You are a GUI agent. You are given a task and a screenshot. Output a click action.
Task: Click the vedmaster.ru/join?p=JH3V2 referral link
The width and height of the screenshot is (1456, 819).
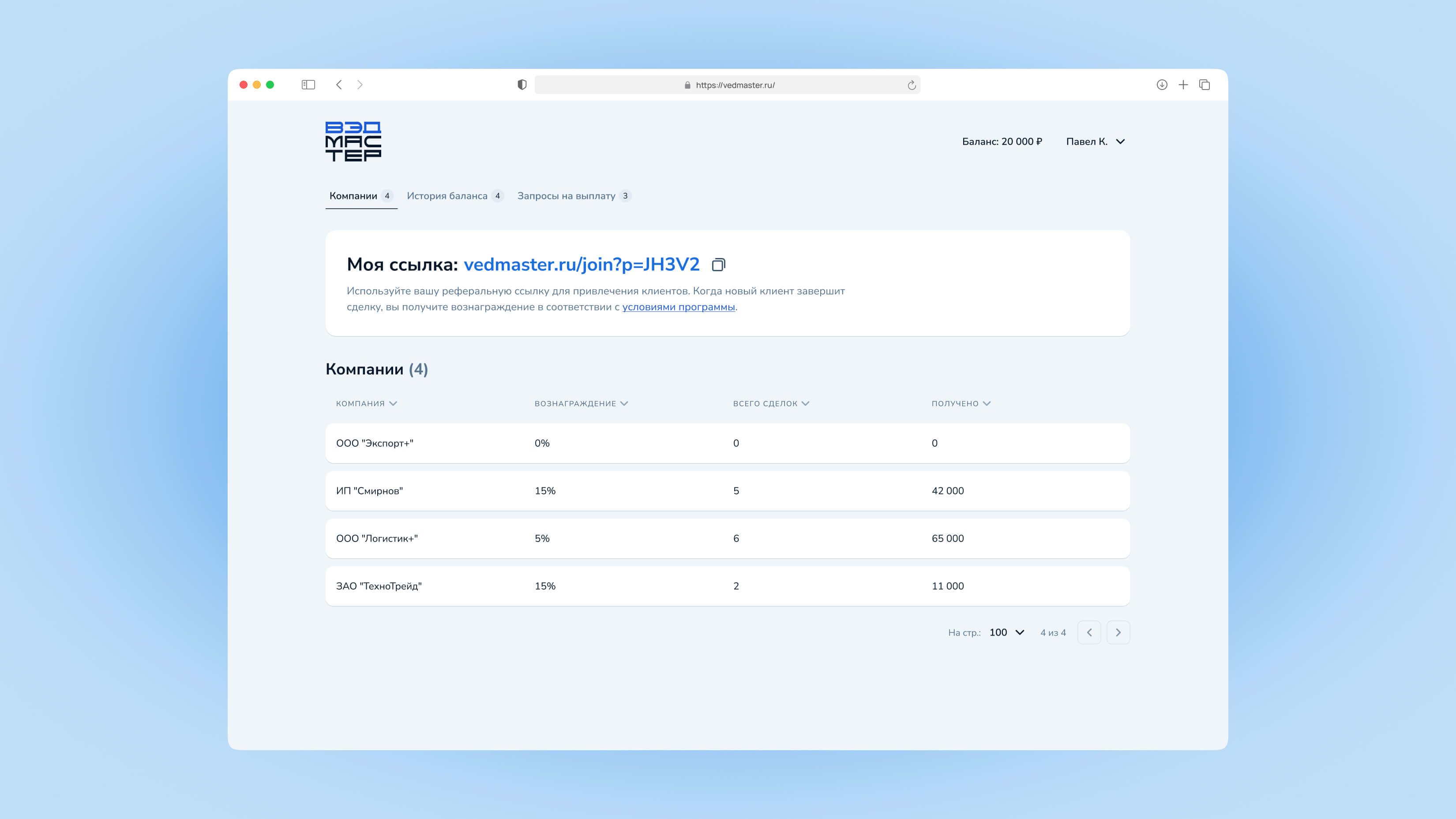(x=581, y=264)
